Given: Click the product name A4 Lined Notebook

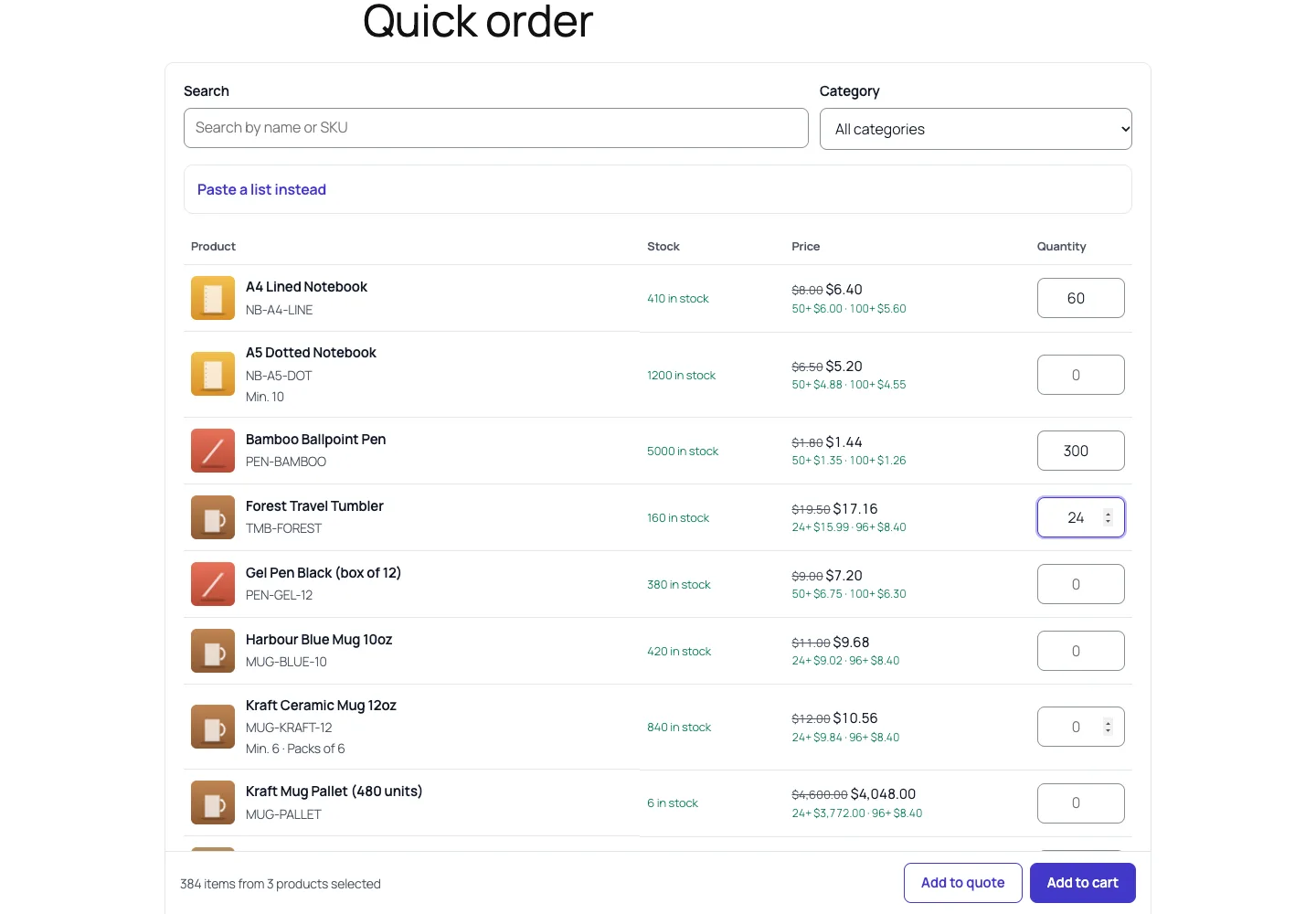Looking at the screenshot, I should [306, 287].
